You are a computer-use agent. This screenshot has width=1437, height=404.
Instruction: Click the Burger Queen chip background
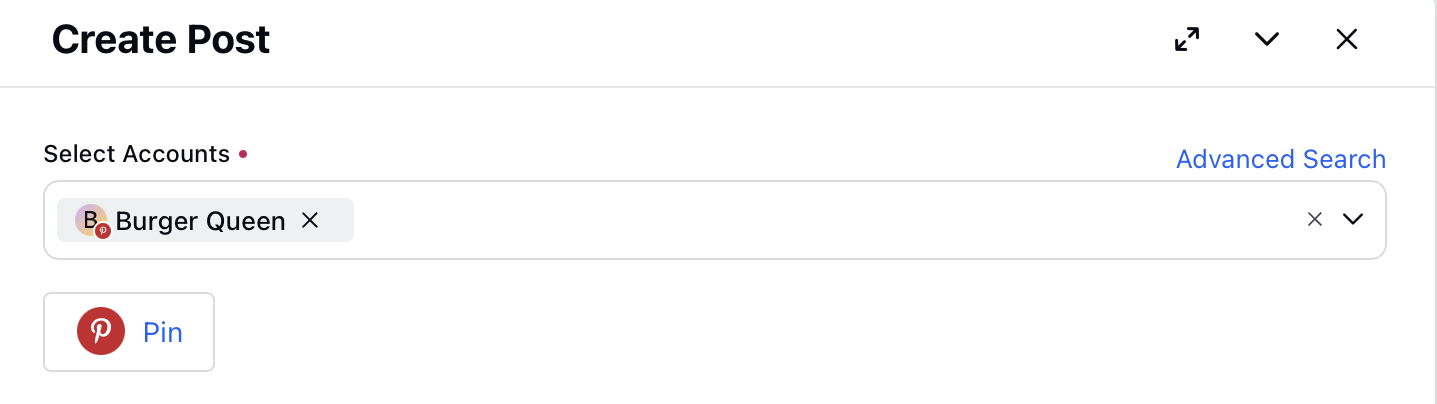tap(205, 220)
